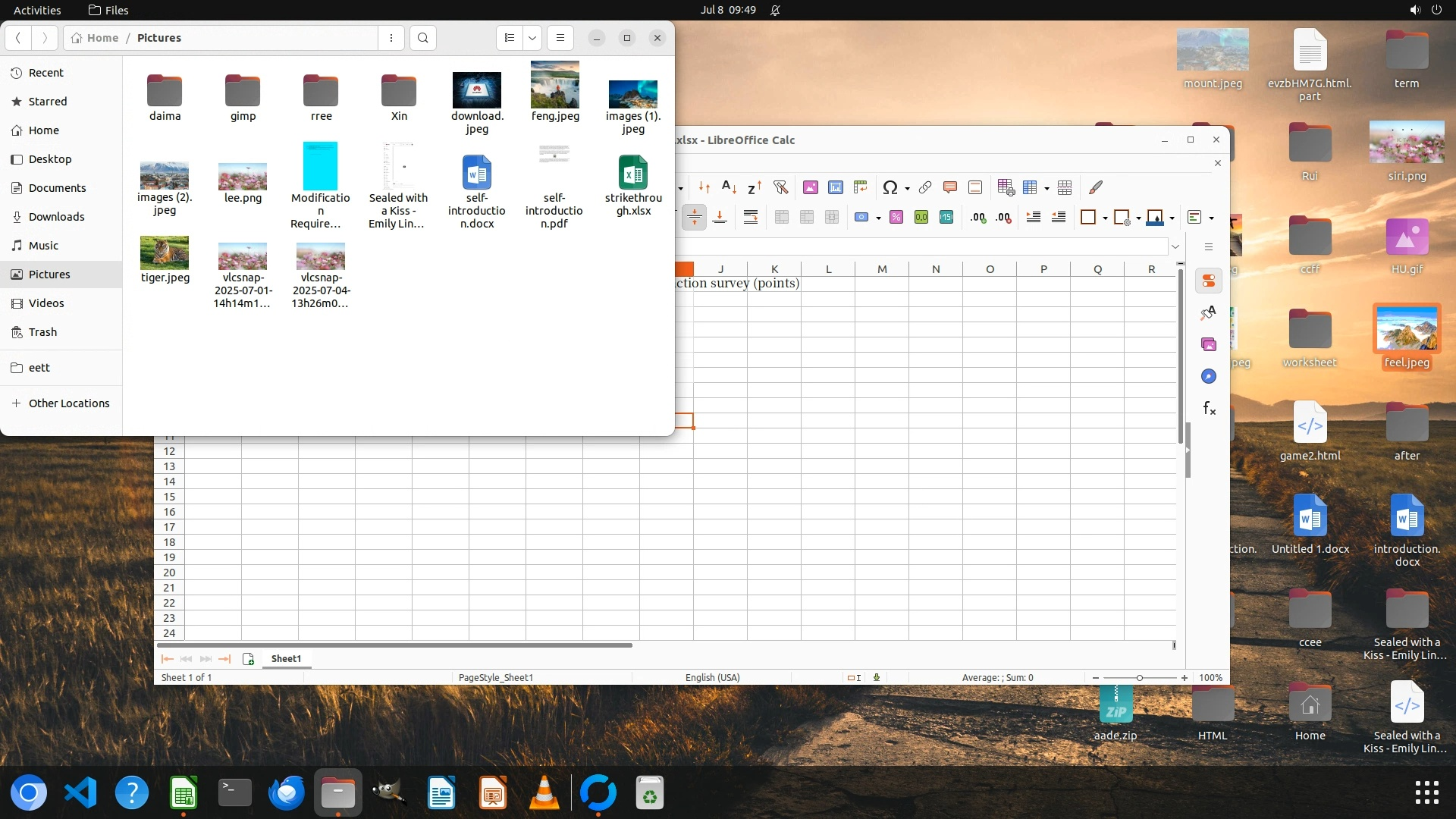Click Format as Percent icon

pos(896,218)
